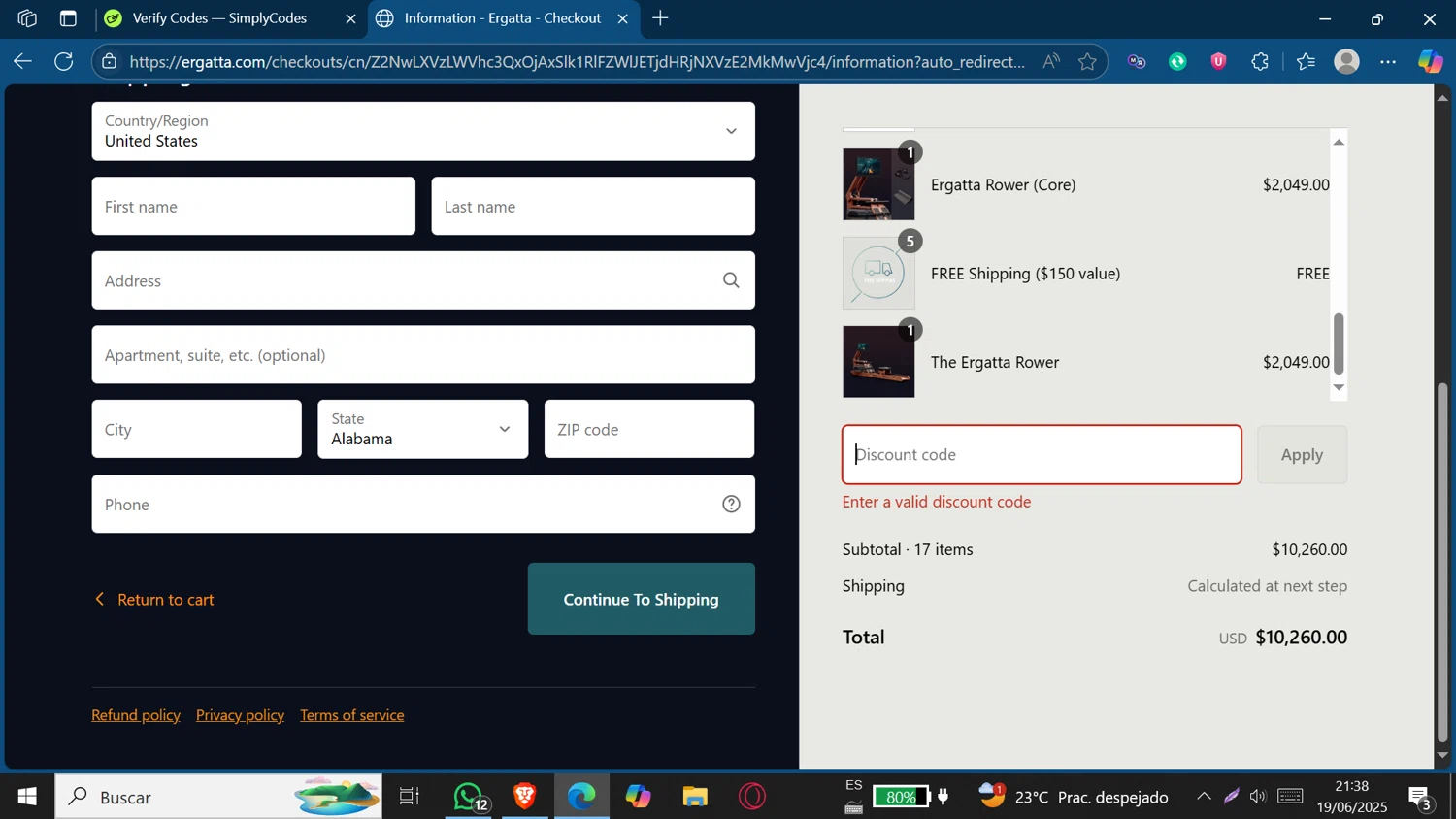This screenshot has height=819, width=1456.
Task: View site information lock icon
Action: (110, 62)
